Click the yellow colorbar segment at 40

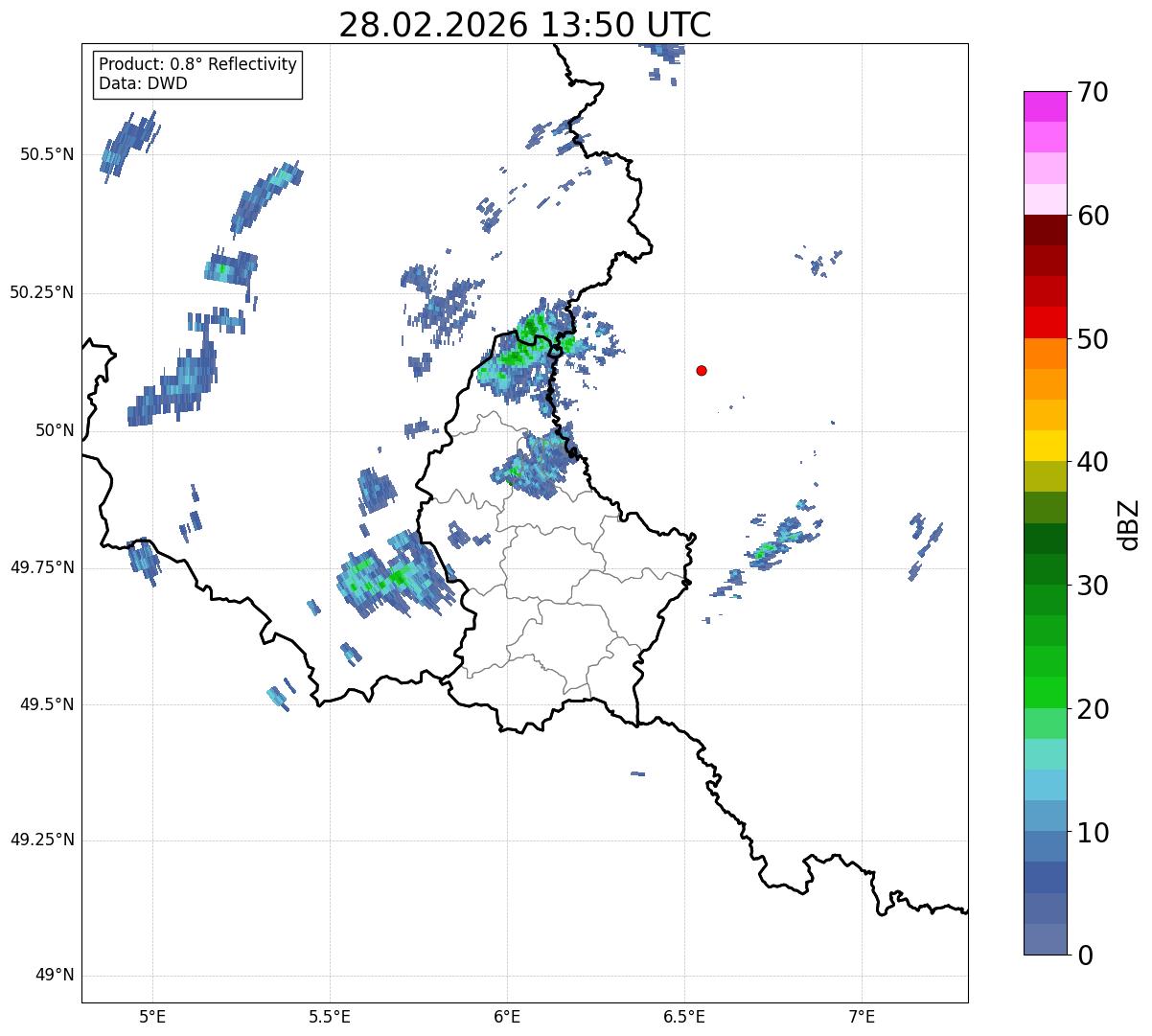1045,446
